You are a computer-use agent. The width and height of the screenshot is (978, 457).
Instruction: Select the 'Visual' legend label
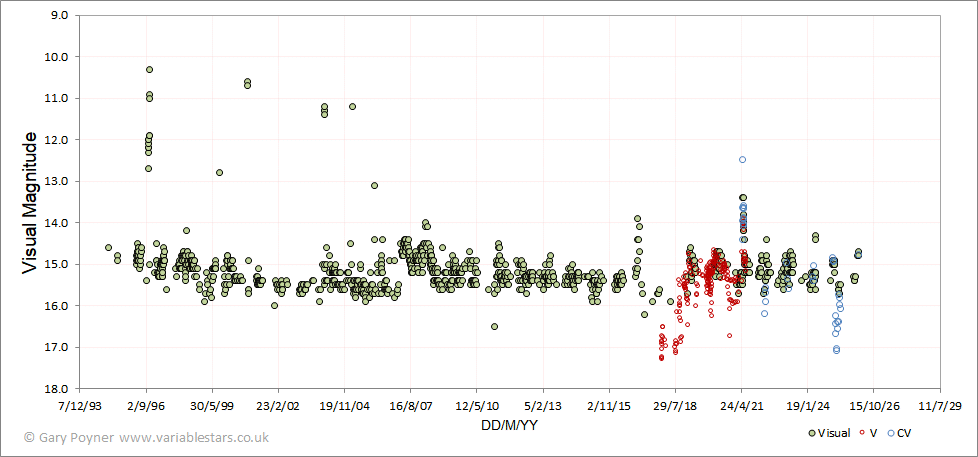(x=833, y=433)
